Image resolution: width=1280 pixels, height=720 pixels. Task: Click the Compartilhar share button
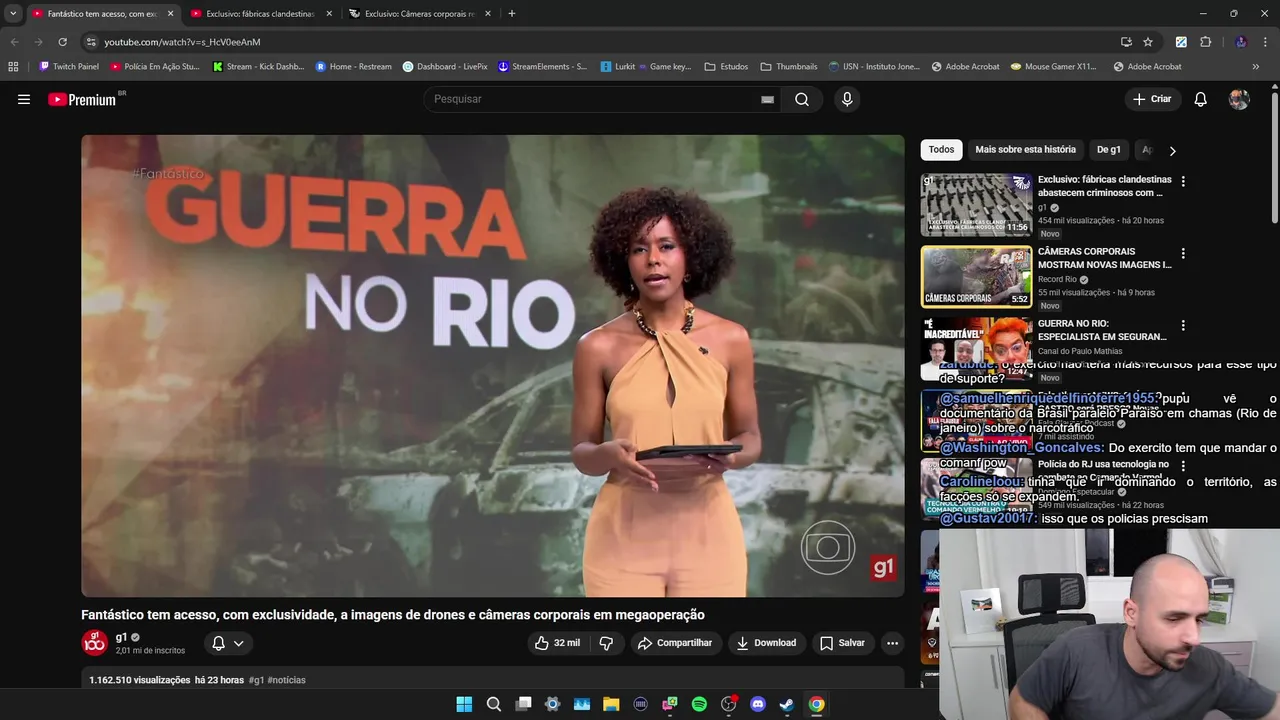tap(675, 643)
